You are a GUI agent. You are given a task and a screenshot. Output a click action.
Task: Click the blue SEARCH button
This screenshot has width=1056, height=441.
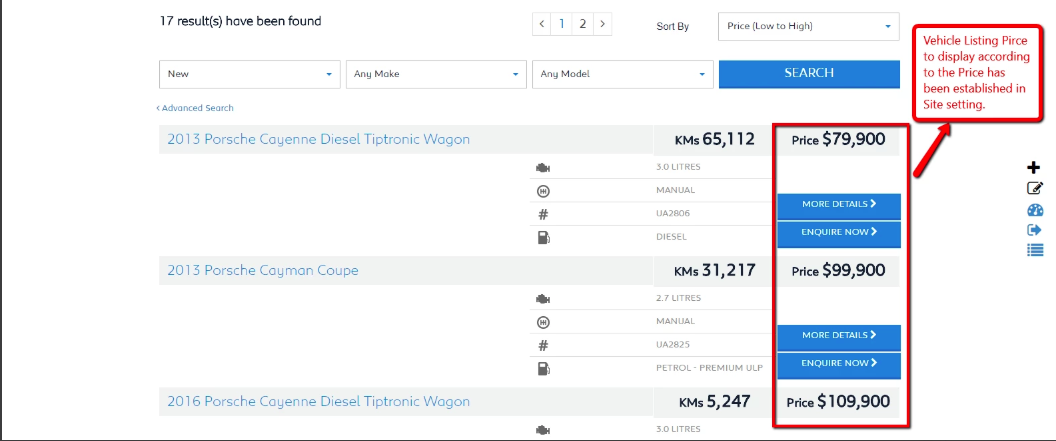(x=809, y=74)
